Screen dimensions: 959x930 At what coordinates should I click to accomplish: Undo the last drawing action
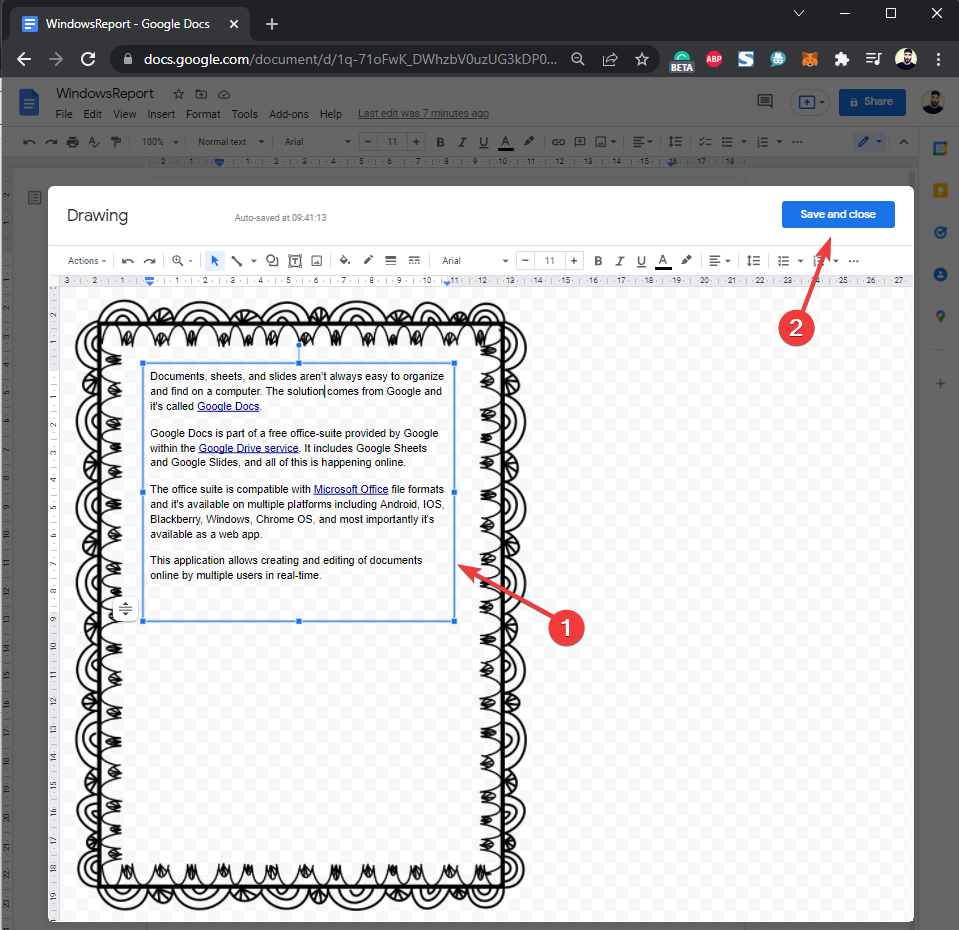(x=128, y=261)
